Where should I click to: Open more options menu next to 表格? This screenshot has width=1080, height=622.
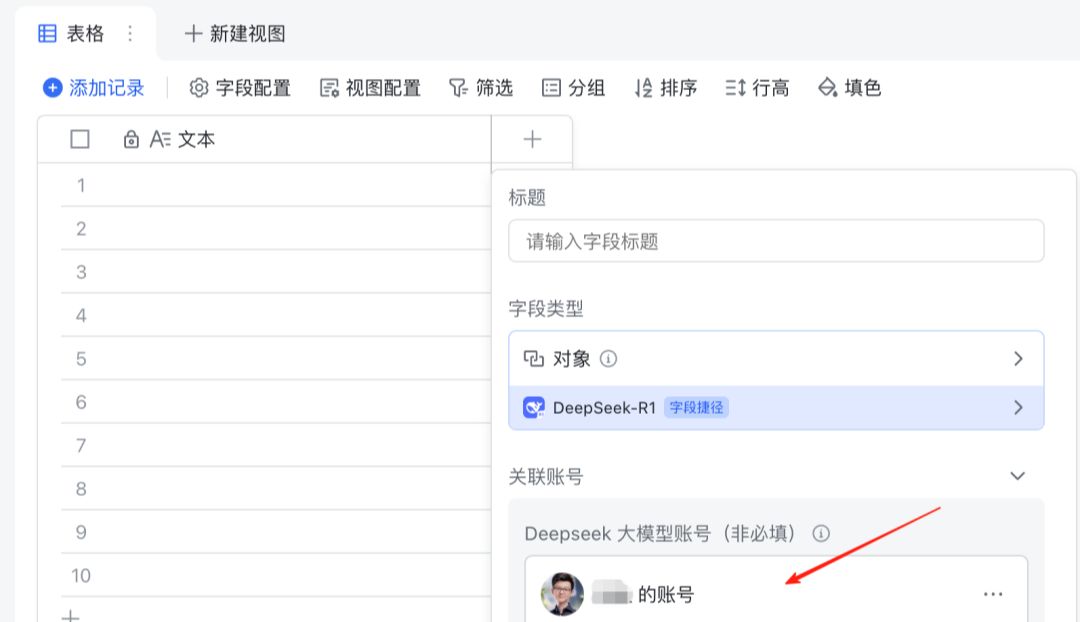[129, 33]
